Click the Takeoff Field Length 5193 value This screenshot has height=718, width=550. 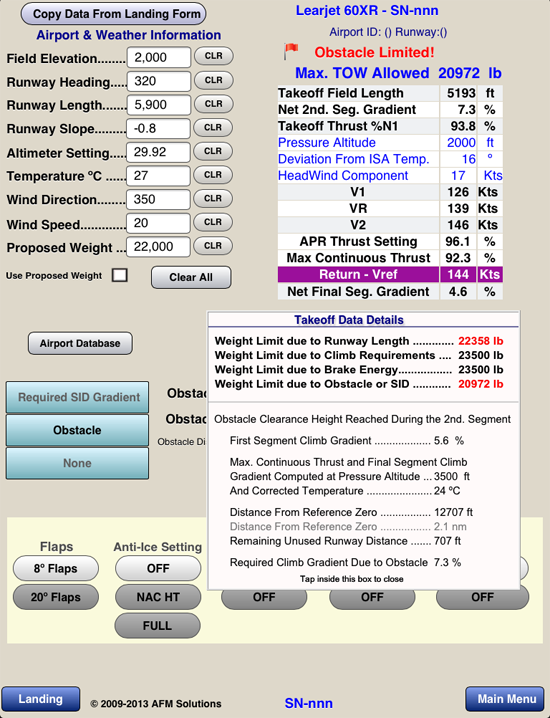coord(461,93)
